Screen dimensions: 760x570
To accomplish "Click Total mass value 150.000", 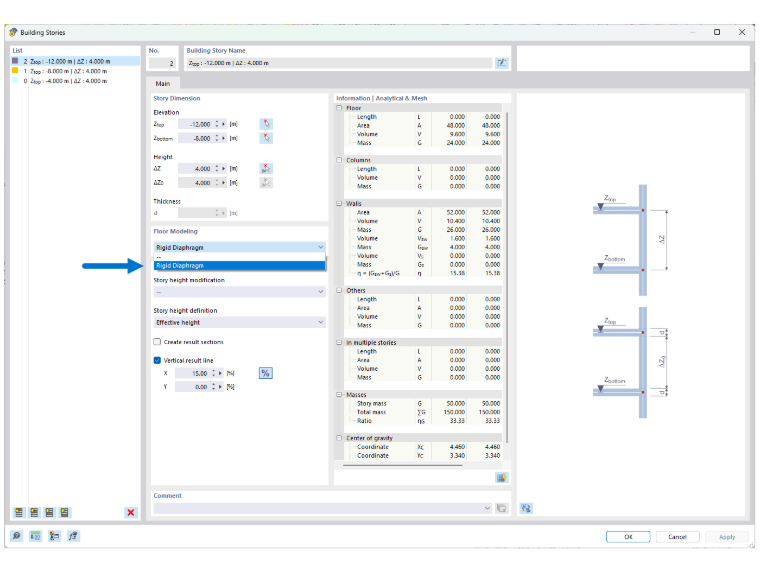I will pyautogui.click(x=456, y=412).
